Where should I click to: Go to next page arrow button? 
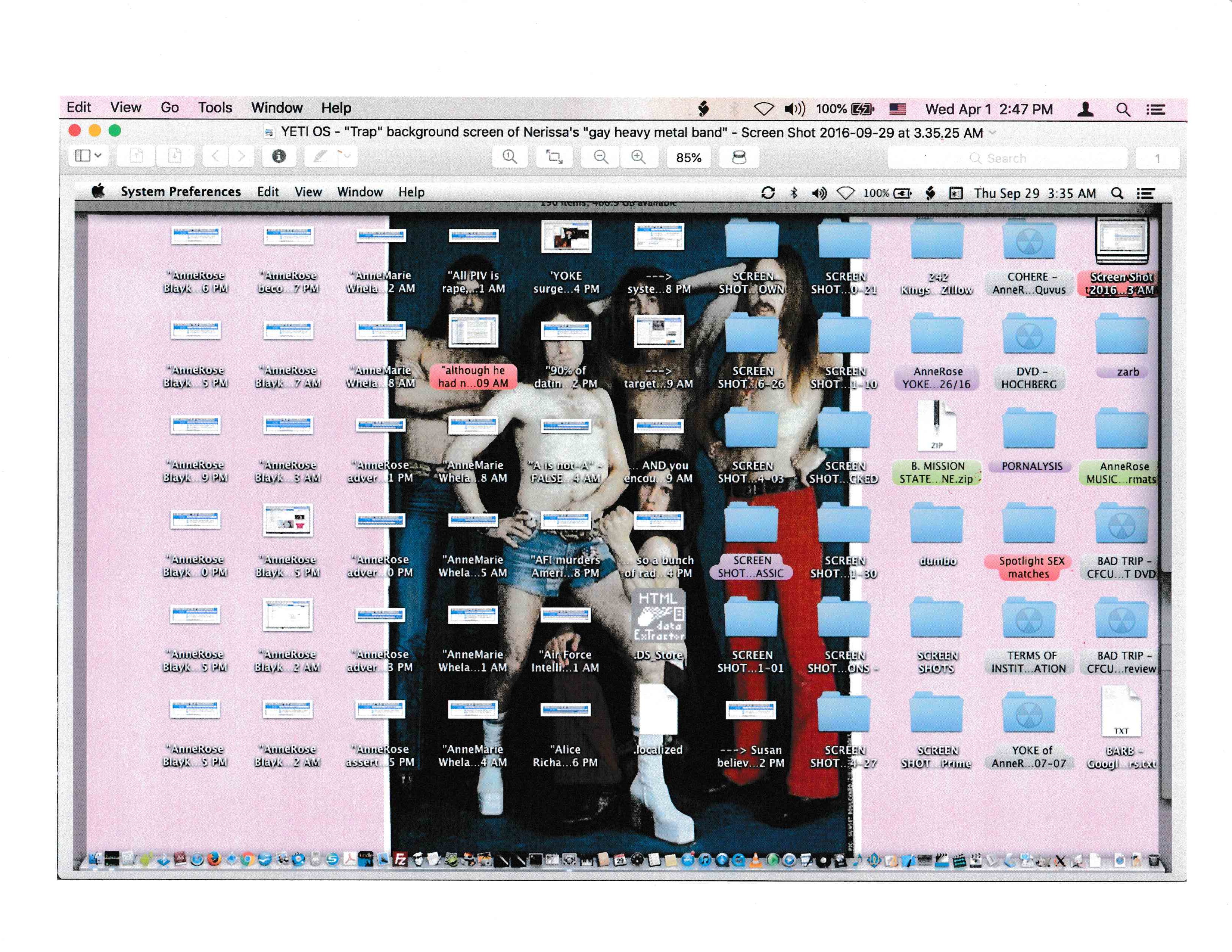(x=242, y=156)
